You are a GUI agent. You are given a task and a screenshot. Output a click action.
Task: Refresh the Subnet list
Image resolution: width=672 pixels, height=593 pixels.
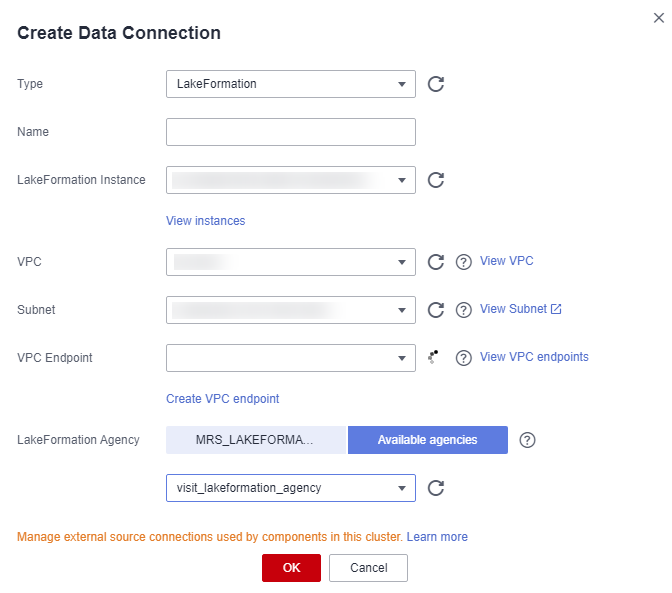pos(436,310)
